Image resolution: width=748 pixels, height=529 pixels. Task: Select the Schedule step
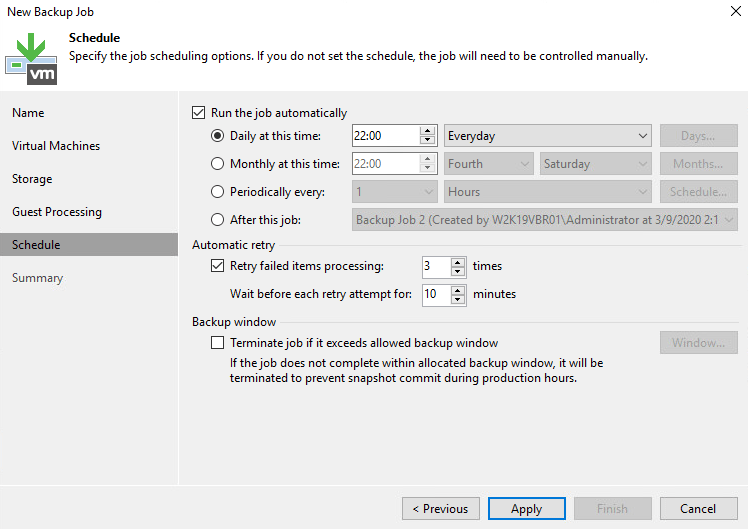[89, 245]
